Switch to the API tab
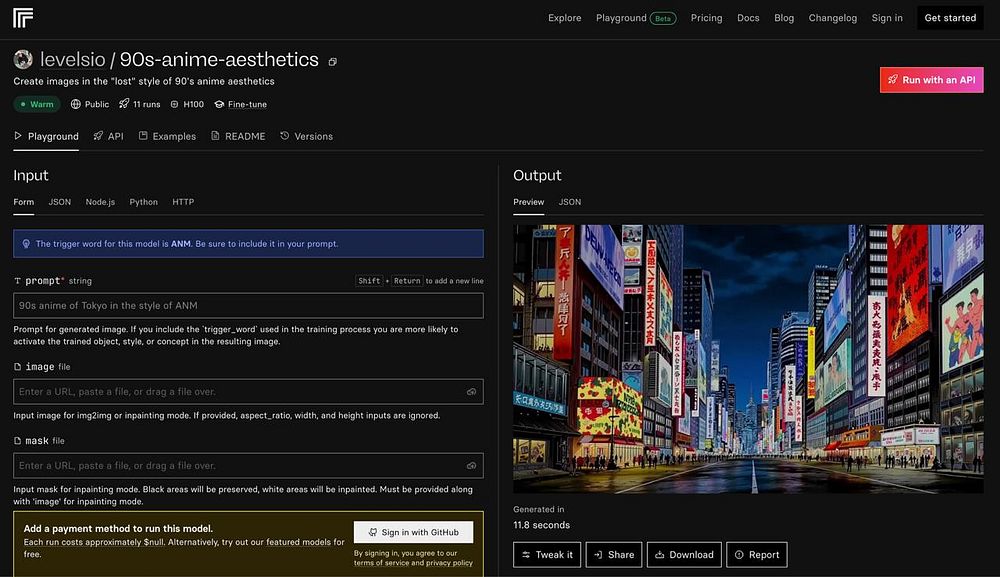This screenshot has width=1000, height=577. [x=108, y=136]
